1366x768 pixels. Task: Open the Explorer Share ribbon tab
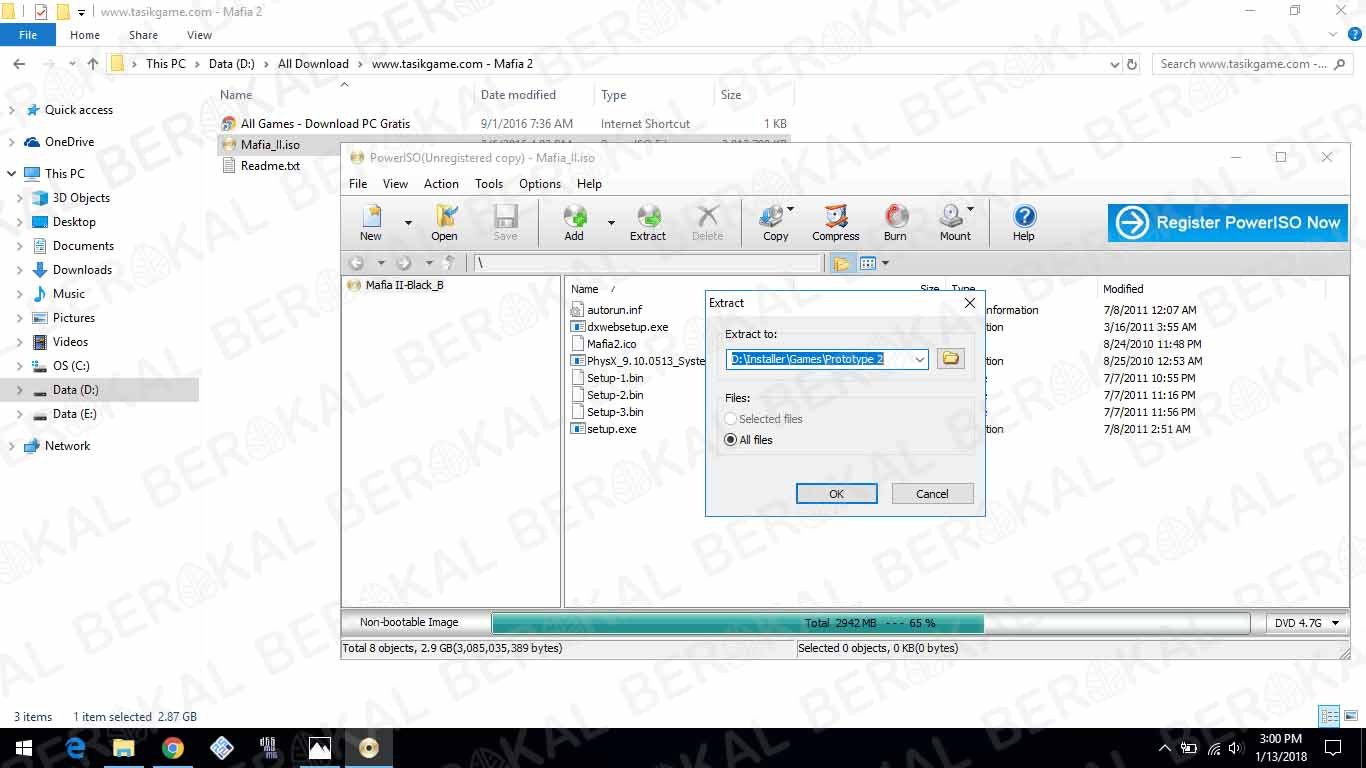pyautogui.click(x=143, y=35)
